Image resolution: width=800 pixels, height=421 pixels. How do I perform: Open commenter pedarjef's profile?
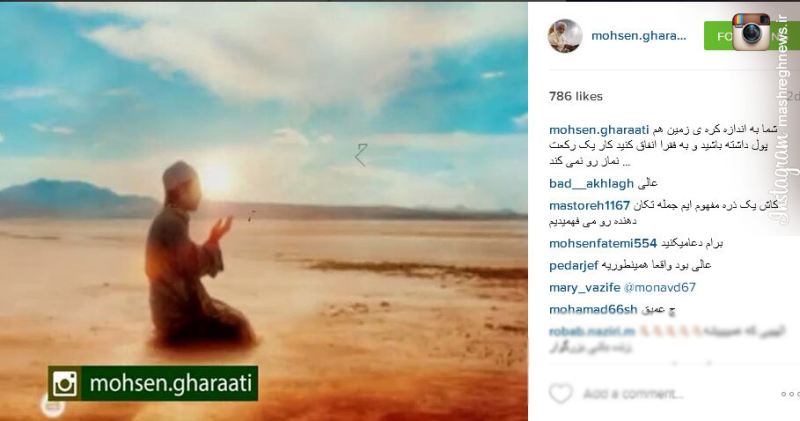click(573, 265)
